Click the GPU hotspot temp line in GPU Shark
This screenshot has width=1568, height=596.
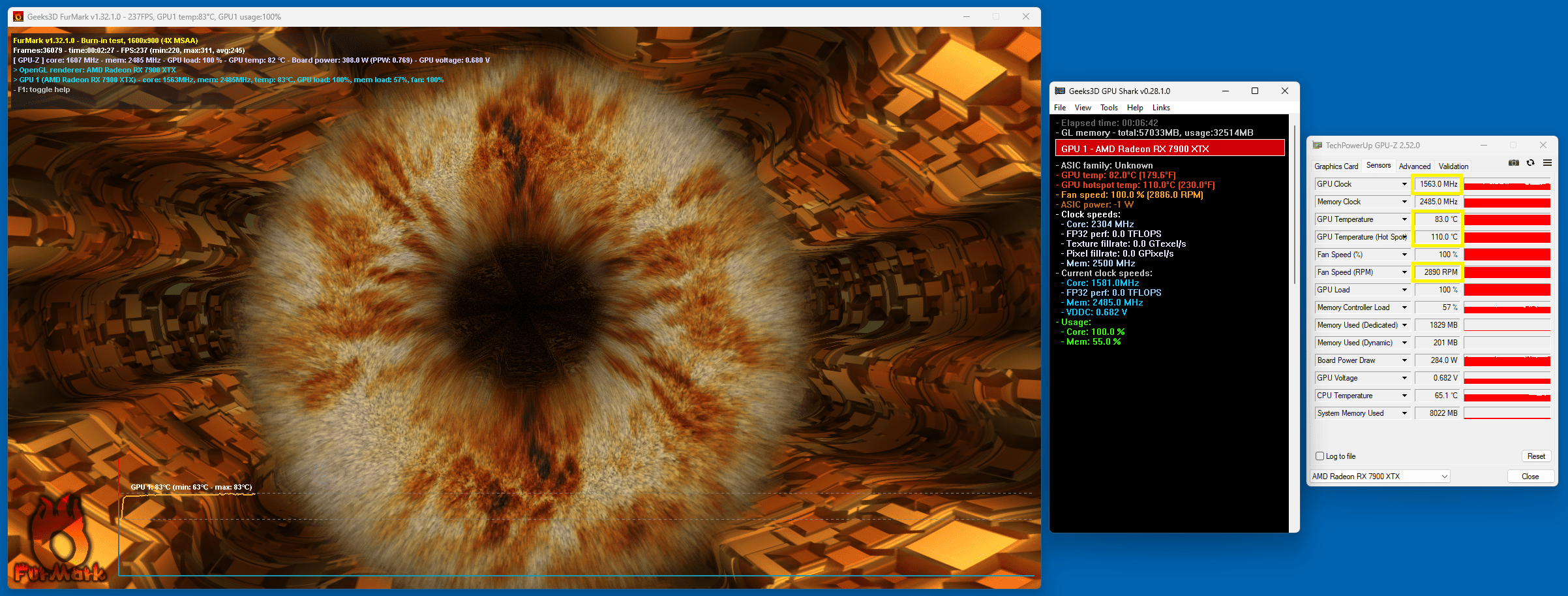pos(1135,185)
